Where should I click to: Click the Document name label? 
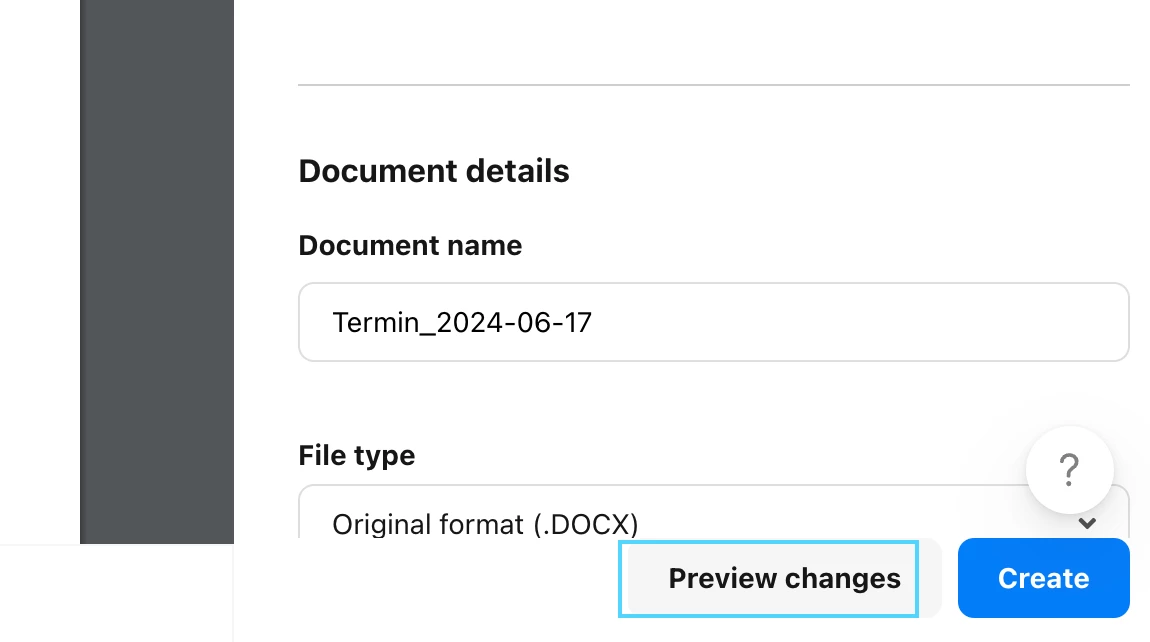click(410, 245)
